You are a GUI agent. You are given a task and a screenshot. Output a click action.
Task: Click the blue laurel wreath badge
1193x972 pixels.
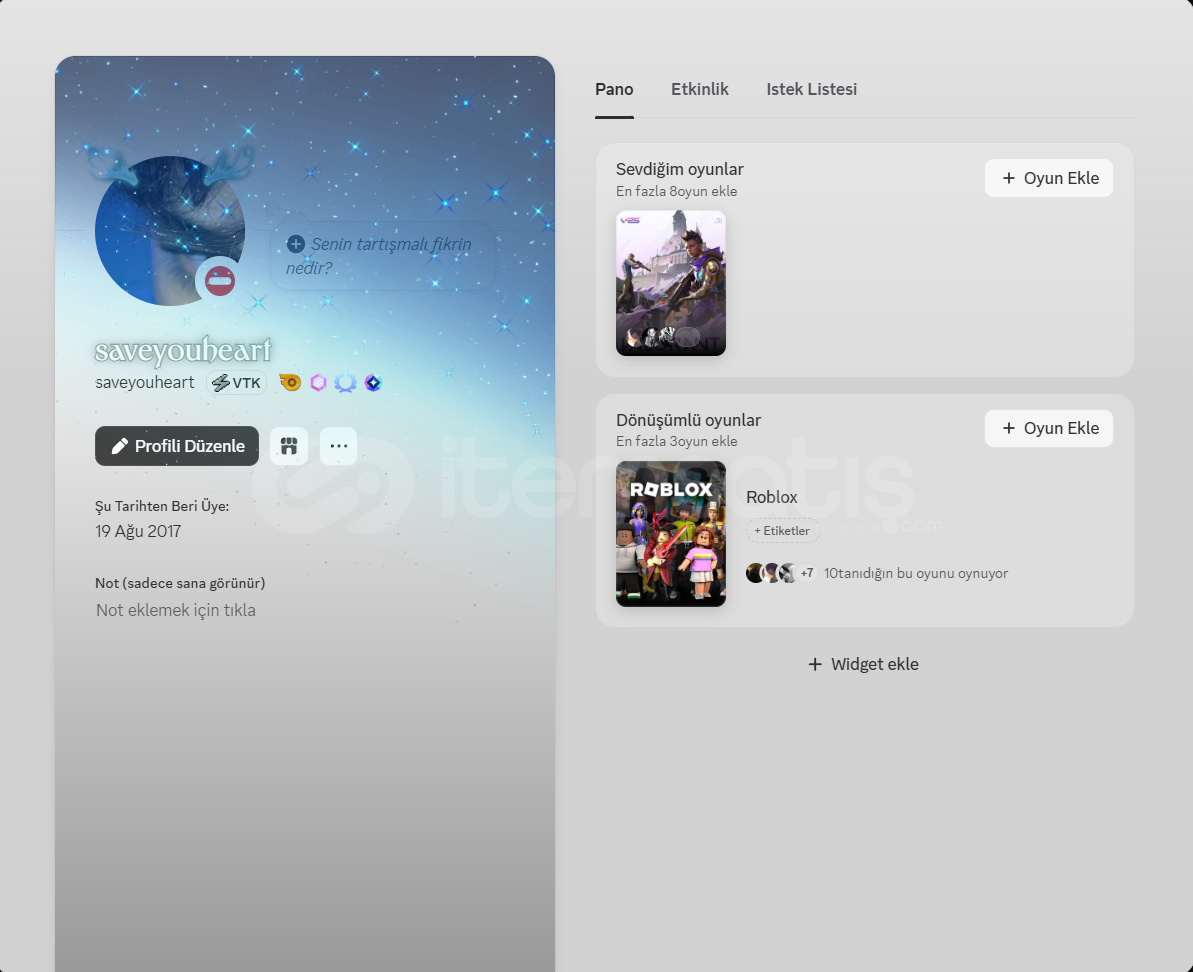click(345, 383)
